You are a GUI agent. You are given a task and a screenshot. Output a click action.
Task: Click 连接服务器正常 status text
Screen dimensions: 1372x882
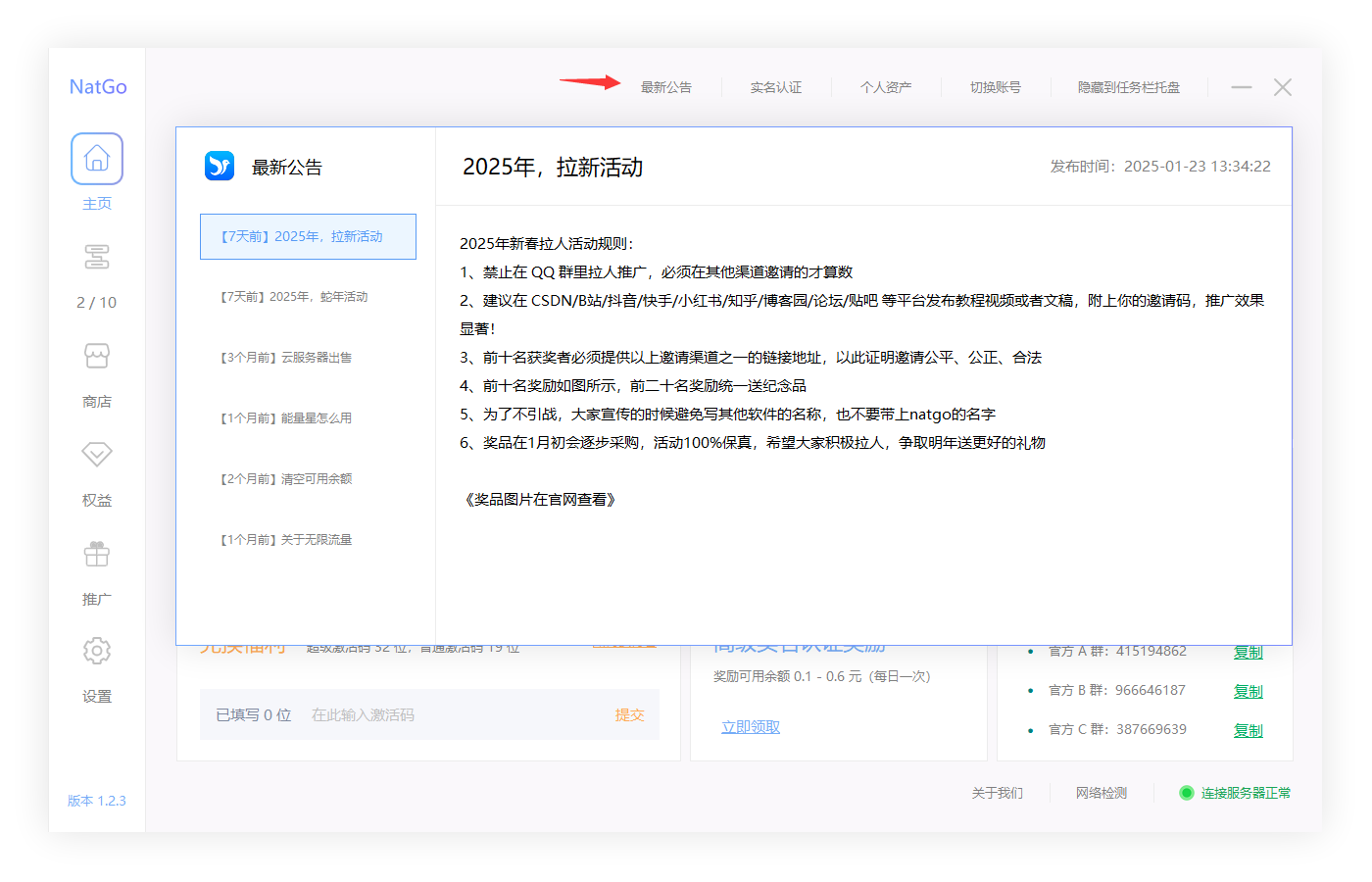click(1246, 793)
